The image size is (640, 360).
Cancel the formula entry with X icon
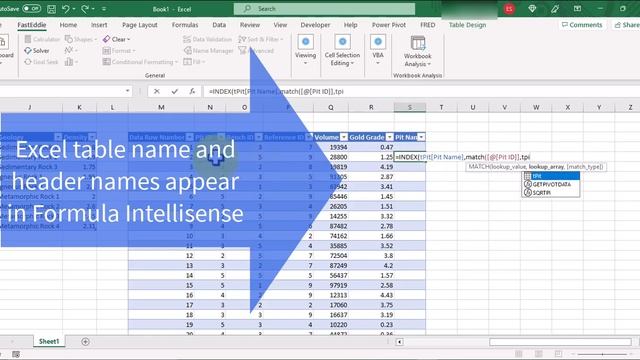157,91
